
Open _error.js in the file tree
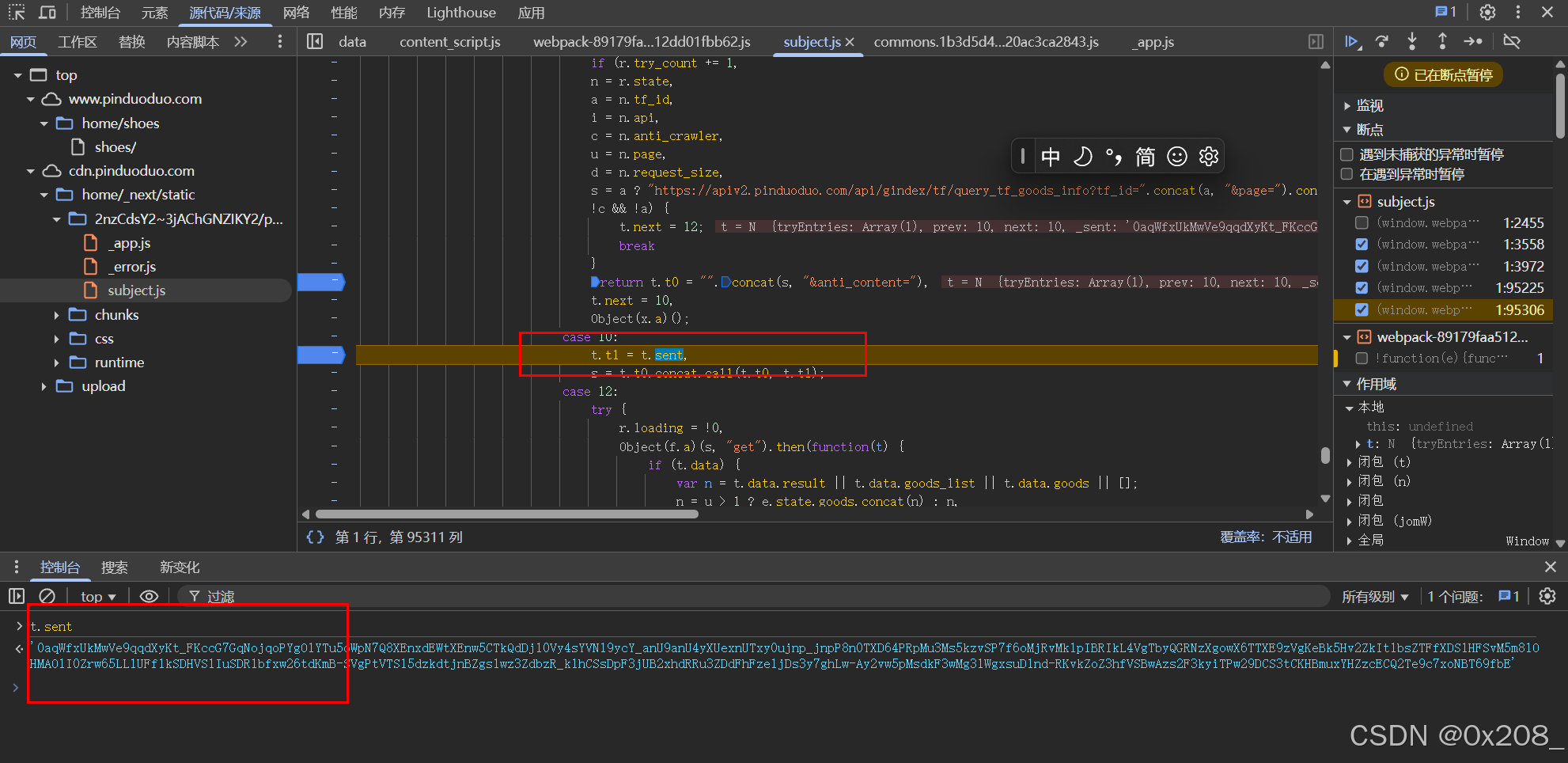[x=132, y=267]
